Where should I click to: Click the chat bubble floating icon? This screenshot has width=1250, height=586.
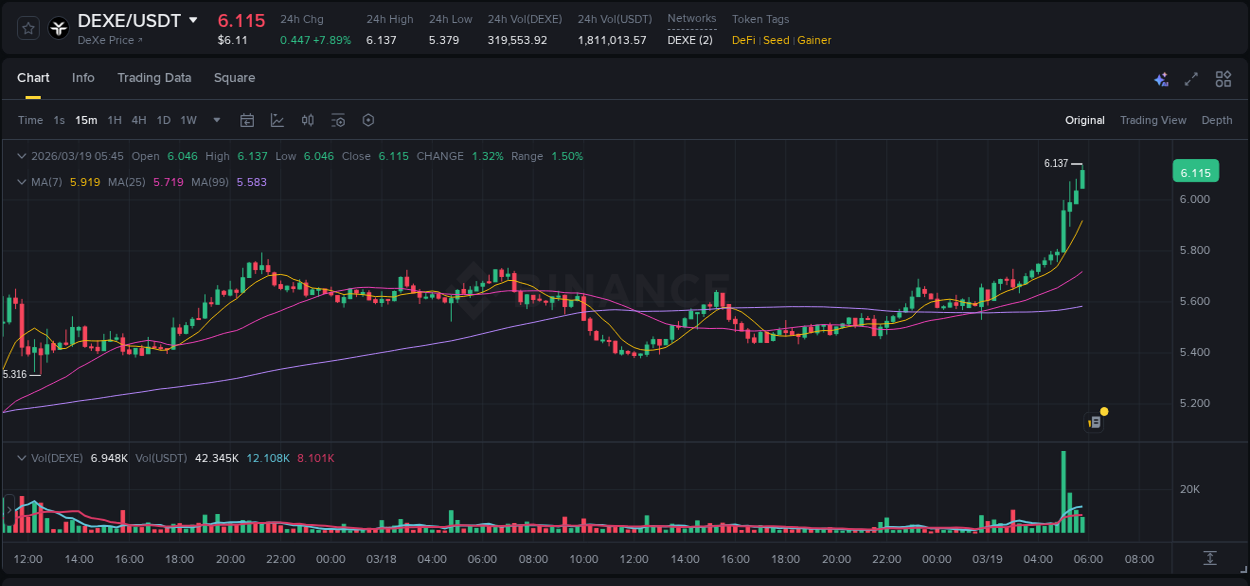click(1094, 421)
